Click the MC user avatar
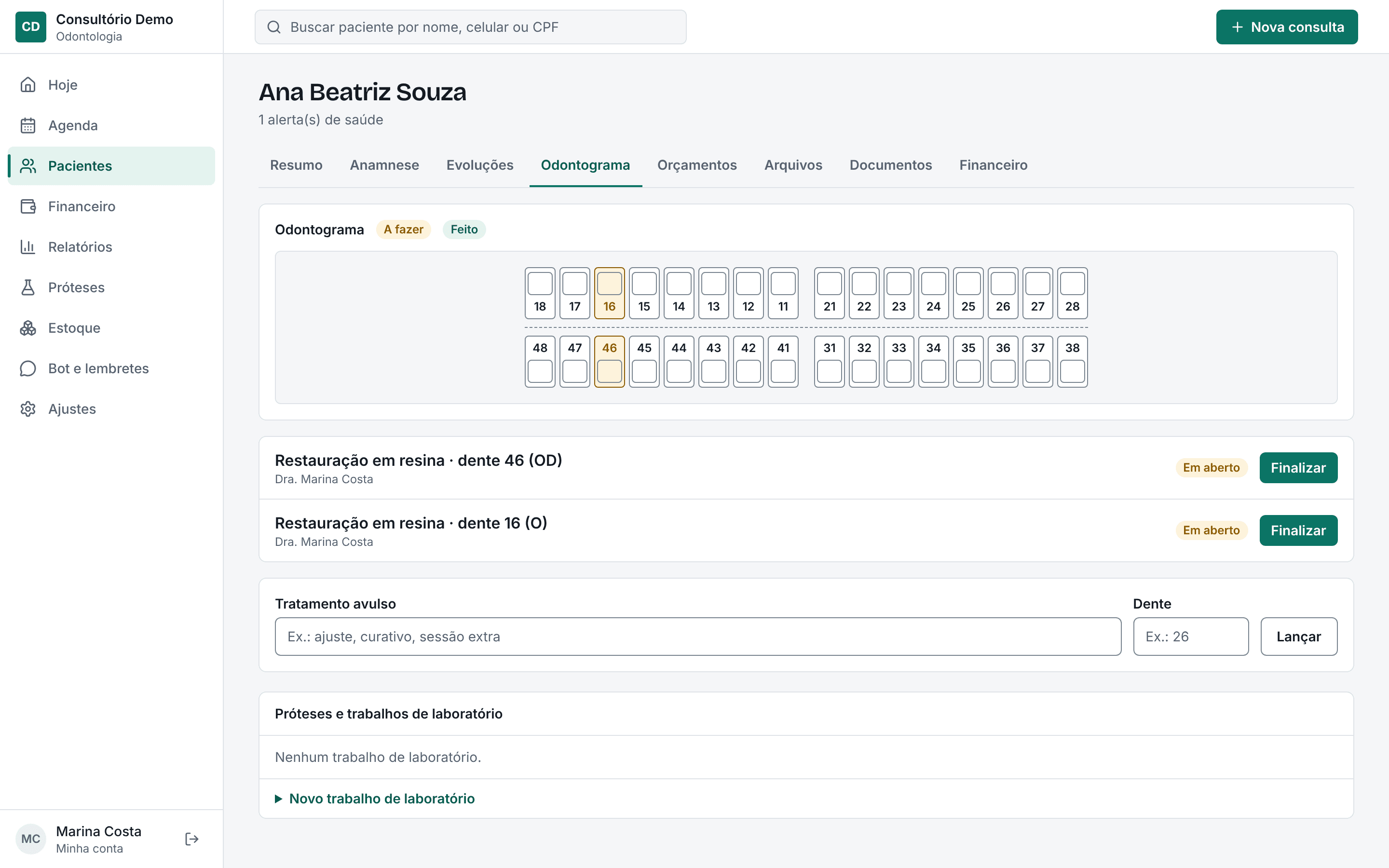 pyautogui.click(x=30, y=839)
